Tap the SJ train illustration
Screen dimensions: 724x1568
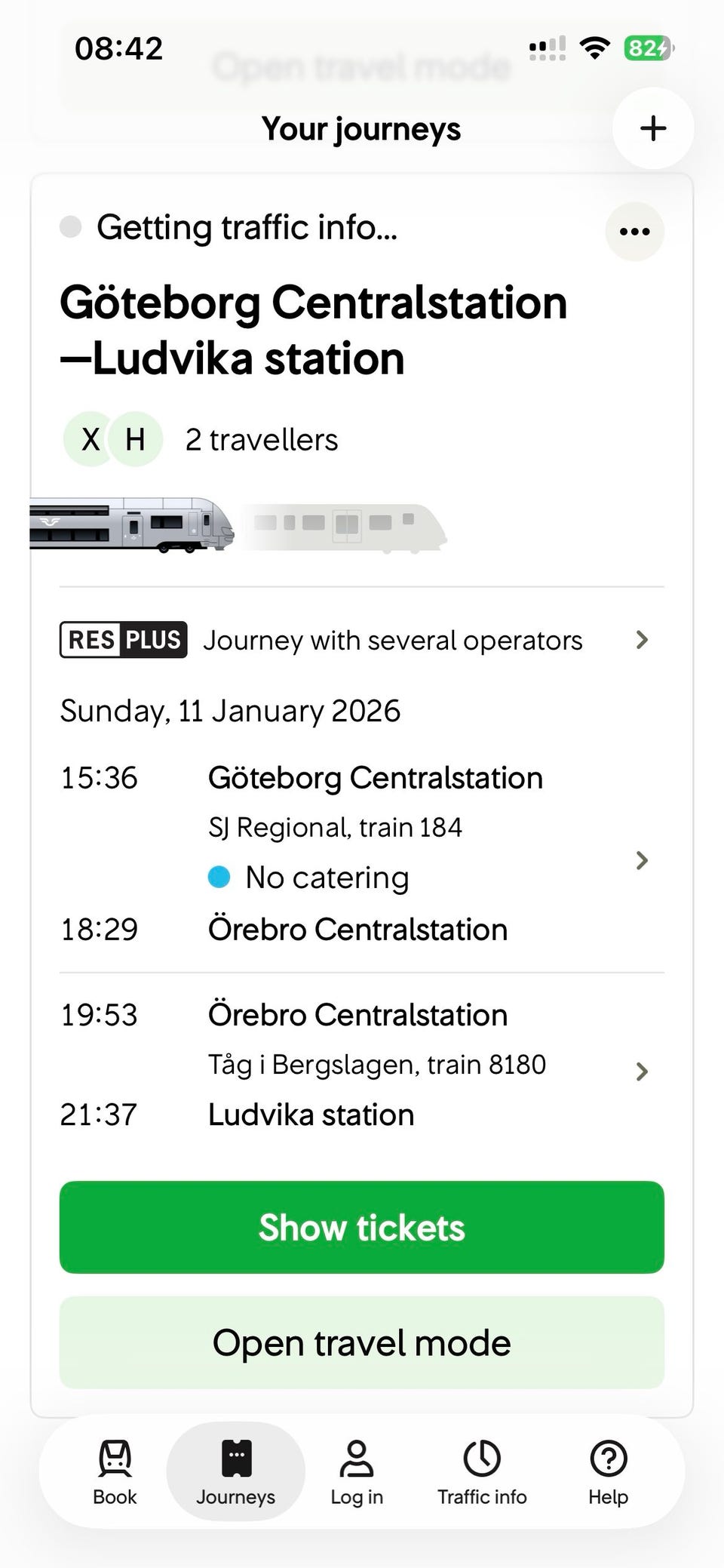(x=132, y=524)
